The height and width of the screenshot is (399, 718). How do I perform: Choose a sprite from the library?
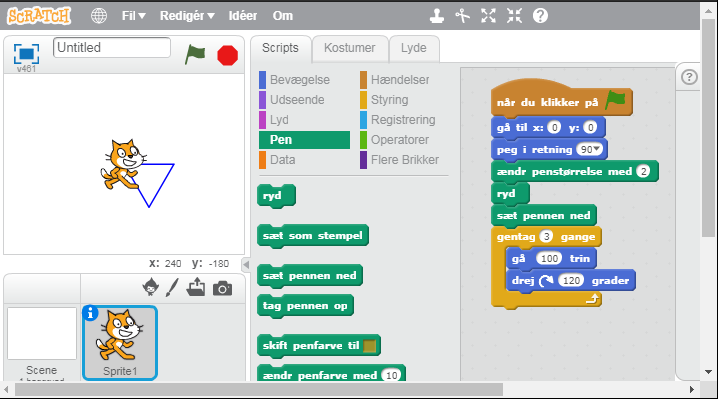tap(151, 287)
